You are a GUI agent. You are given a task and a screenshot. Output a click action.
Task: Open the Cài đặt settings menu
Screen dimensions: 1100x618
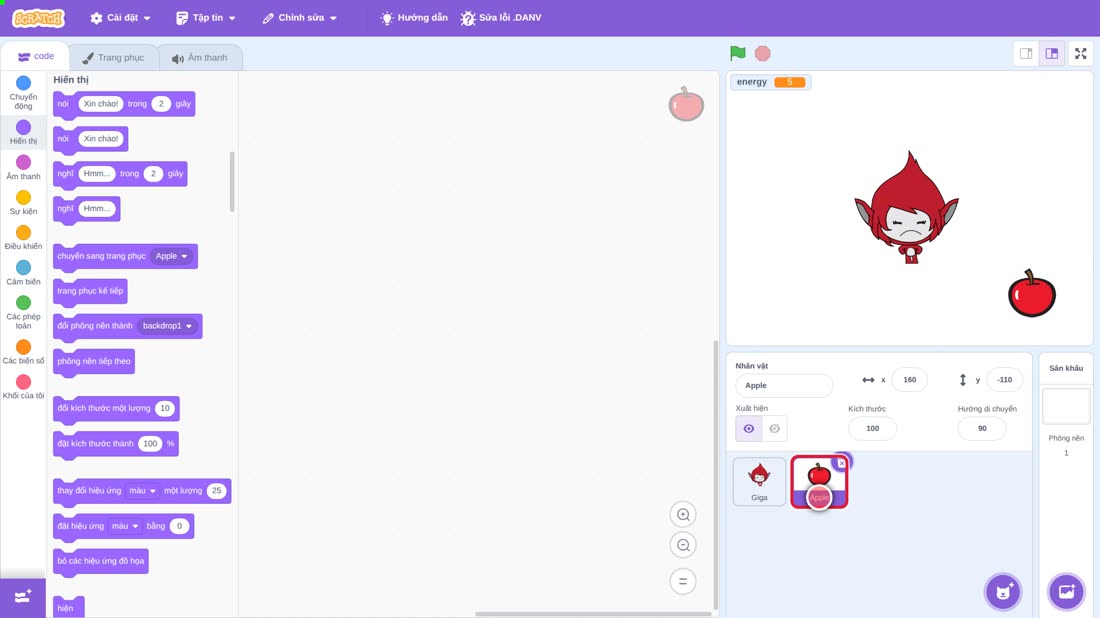click(x=121, y=18)
